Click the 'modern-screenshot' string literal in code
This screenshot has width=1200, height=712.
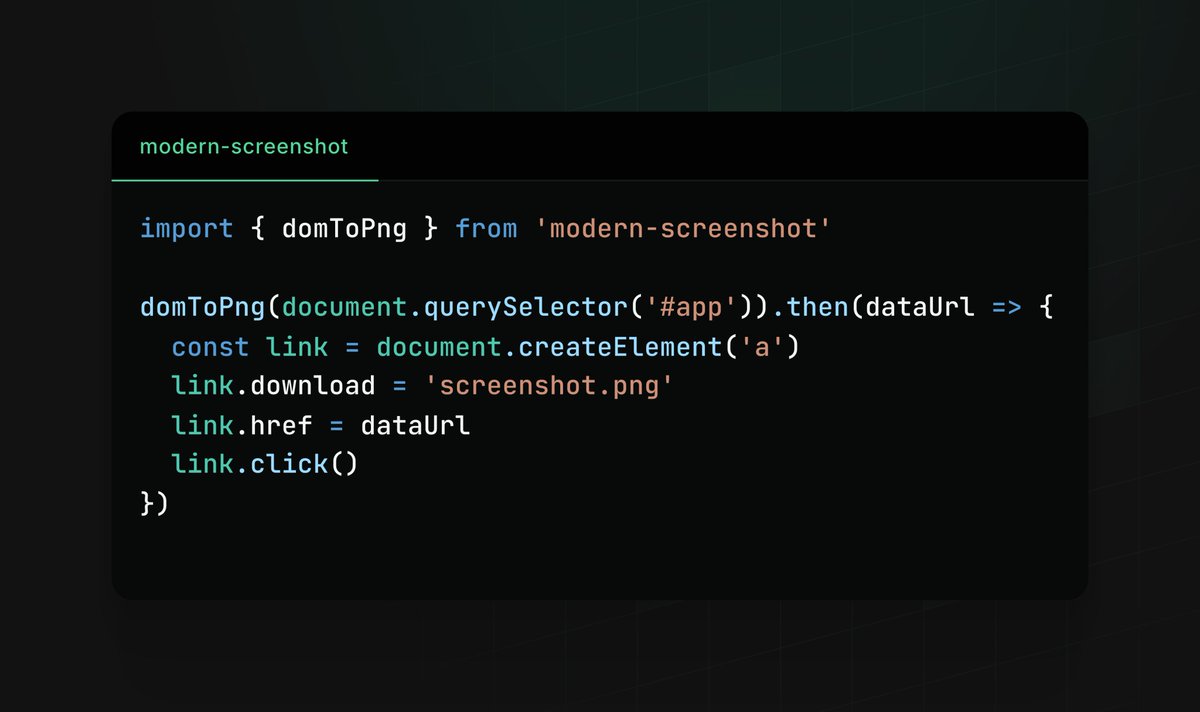684,229
